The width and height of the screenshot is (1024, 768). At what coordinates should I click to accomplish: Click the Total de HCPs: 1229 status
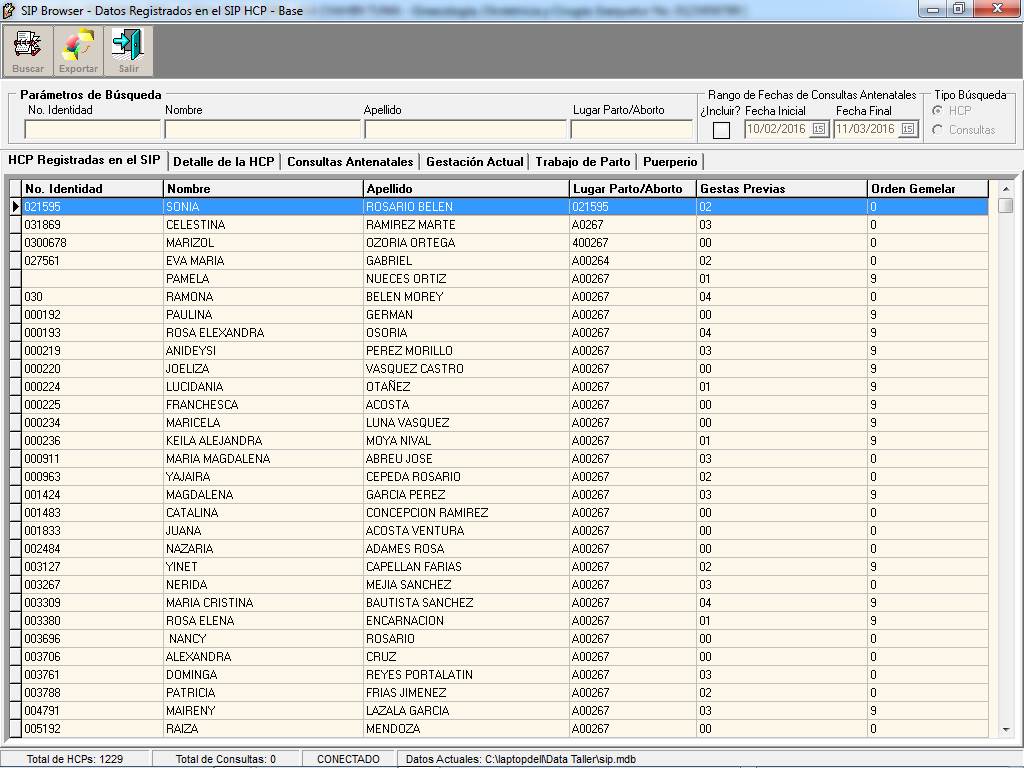(x=75, y=760)
